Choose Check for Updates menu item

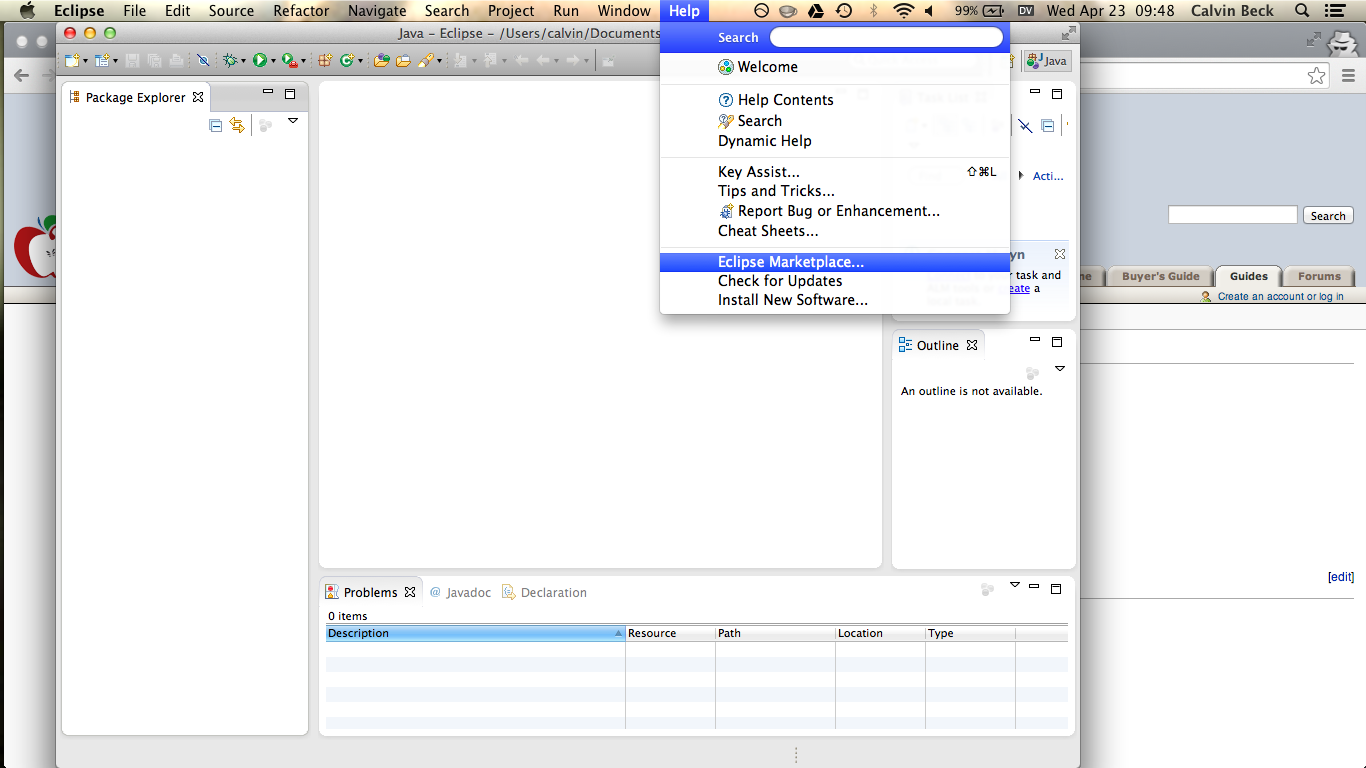click(x=835, y=281)
